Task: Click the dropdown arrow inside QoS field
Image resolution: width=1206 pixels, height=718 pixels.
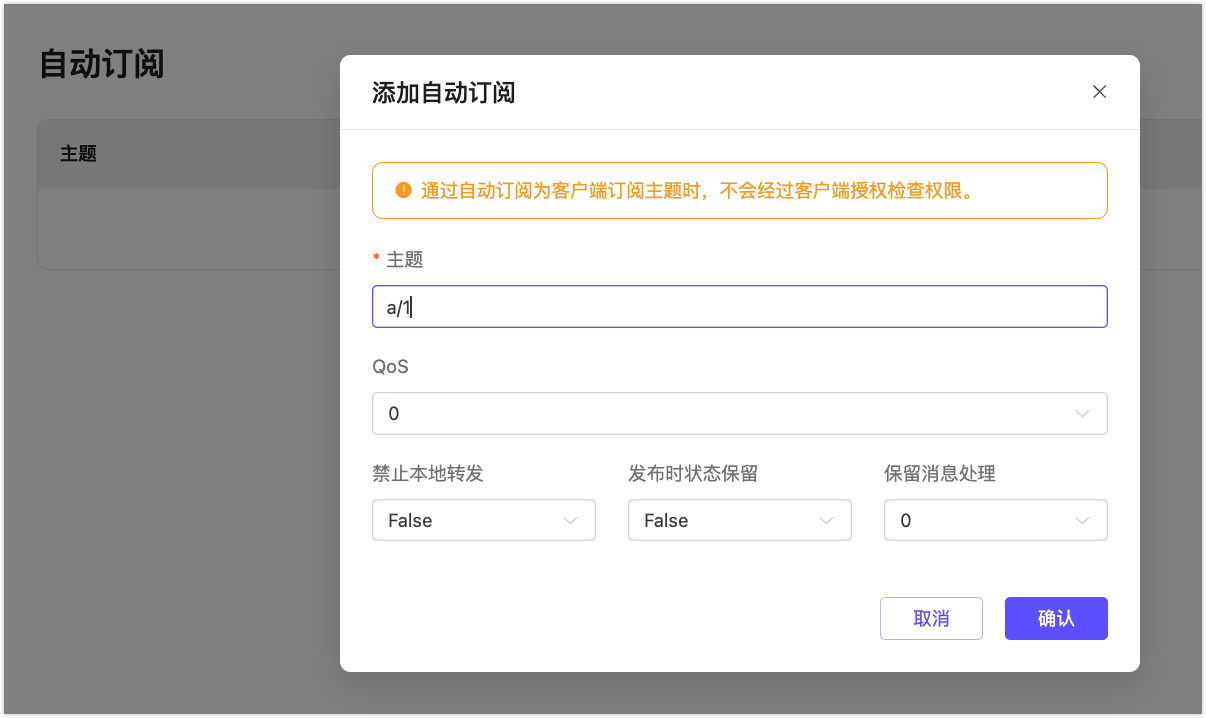Action: [x=1083, y=413]
